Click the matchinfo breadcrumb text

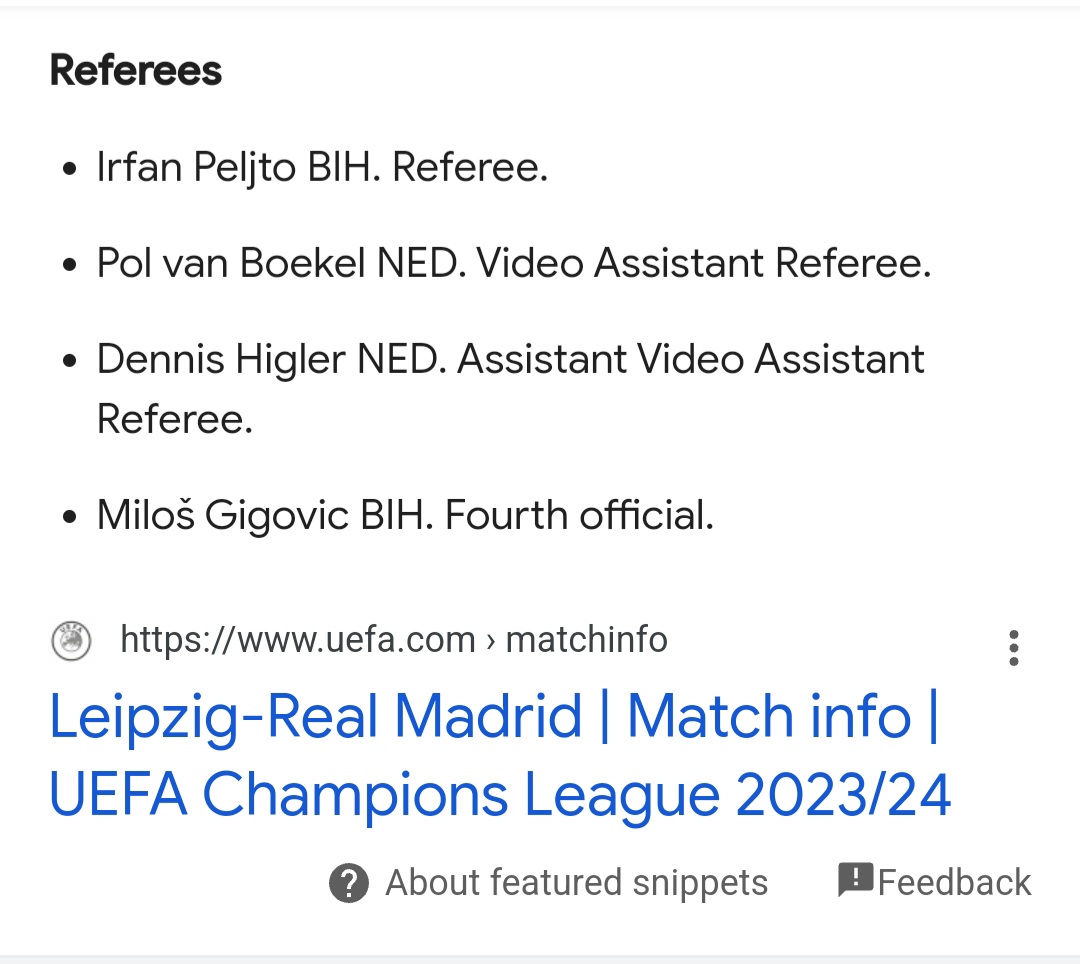586,639
